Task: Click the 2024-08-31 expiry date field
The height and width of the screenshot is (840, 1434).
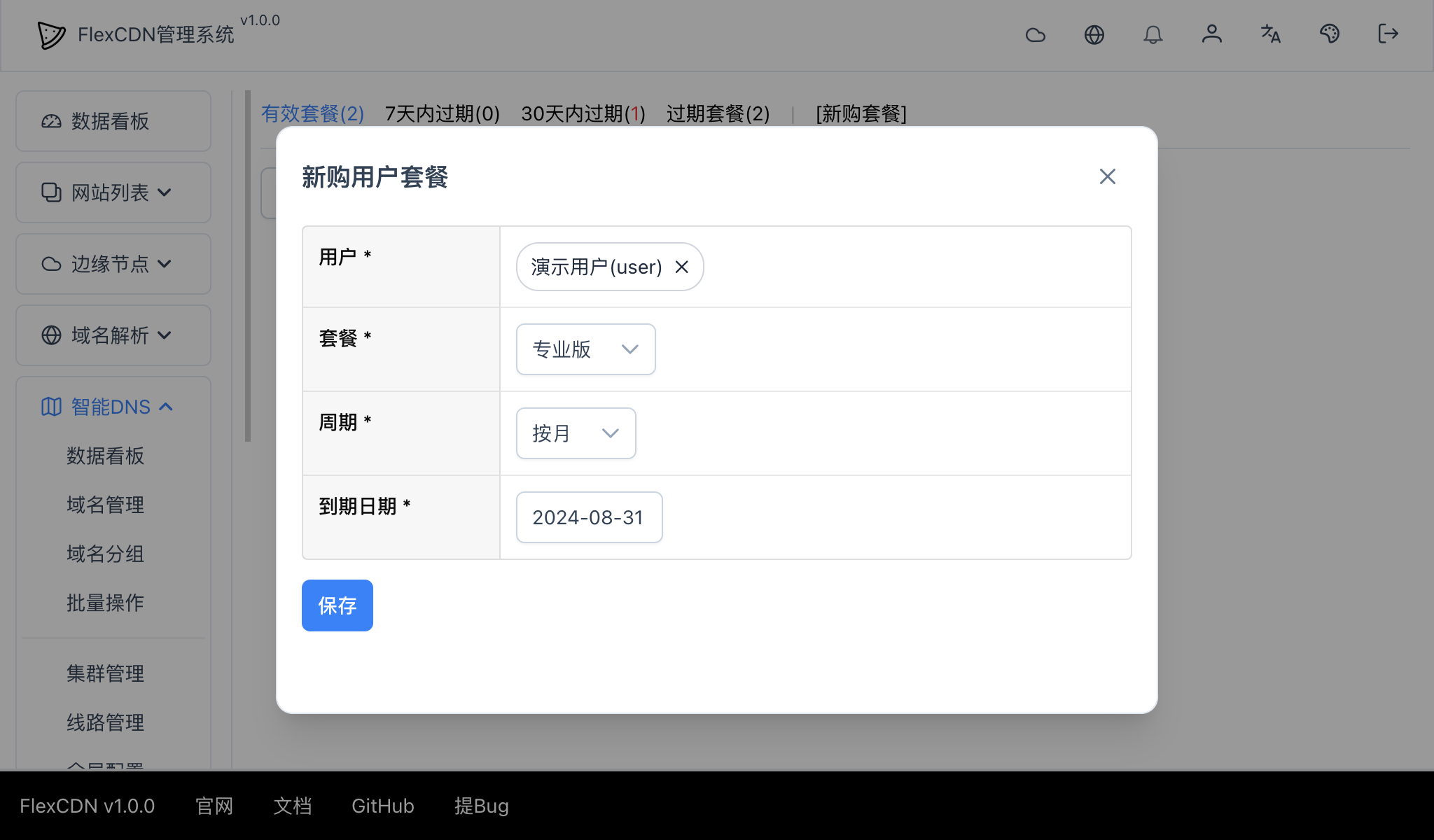Action: pos(588,517)
